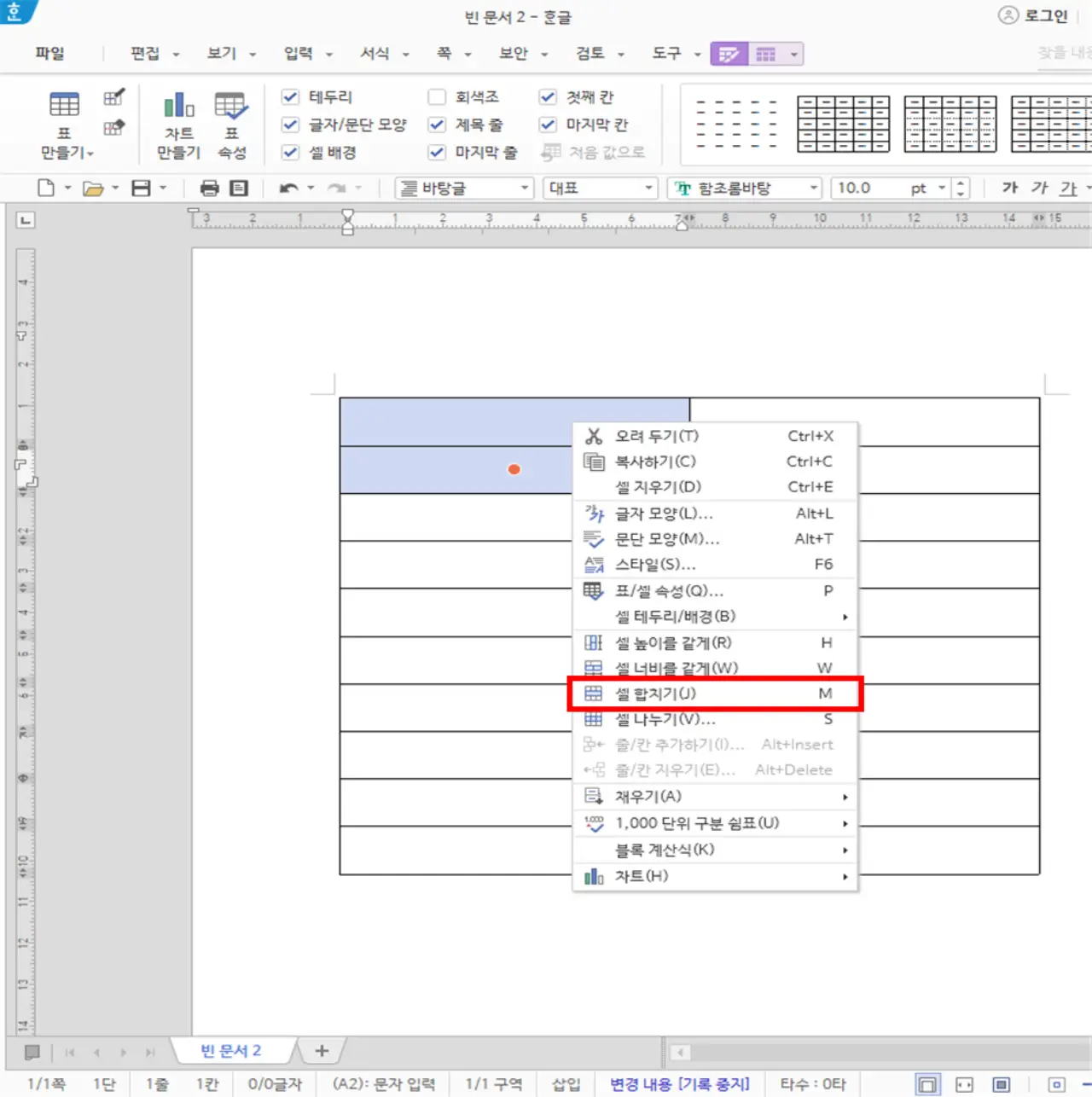Image resolution: width=1092 pixels, height=1097 pixels.
Task: Go to first page navigation arrow
Action: click(70, 1052)
